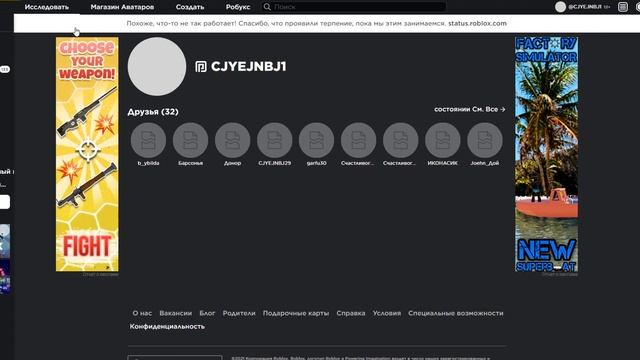Open friend ИКОНАСИК's avatar
Screen dimensions: 640x360
442,140
